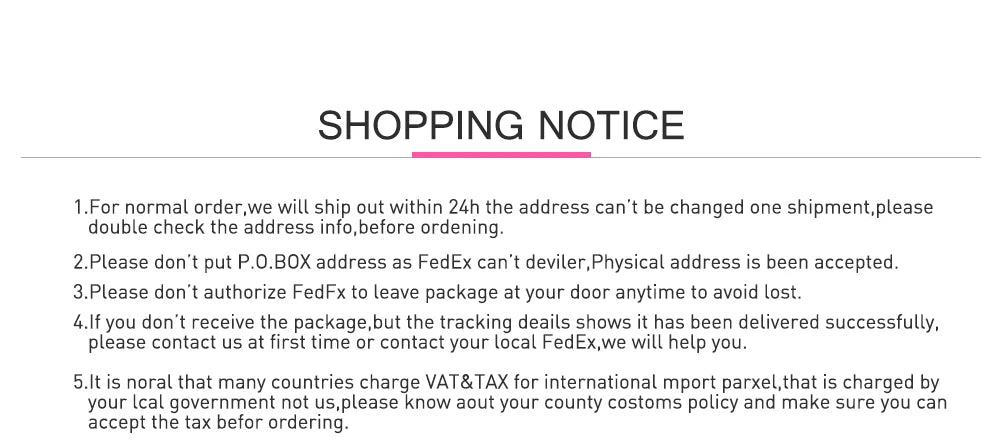The height and width of the screenshot is (444, 1000).
Task: Click notice item 3 about authorizing FedFx
Action: point(437,293)
